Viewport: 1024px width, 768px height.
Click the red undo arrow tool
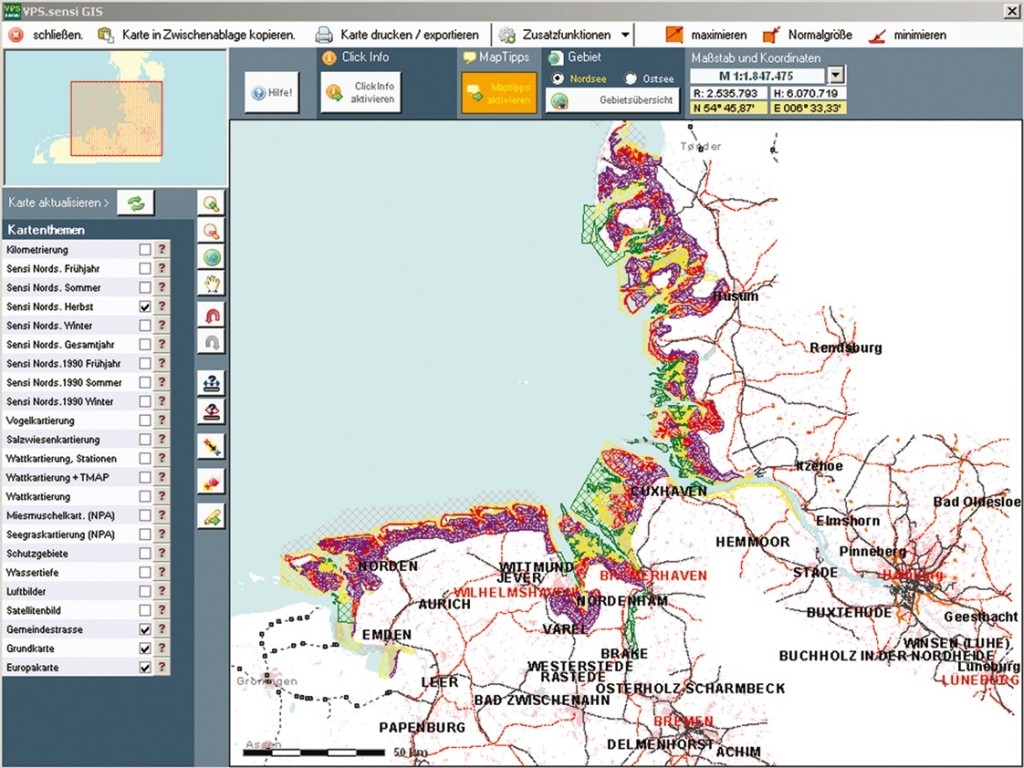point(211,315)
